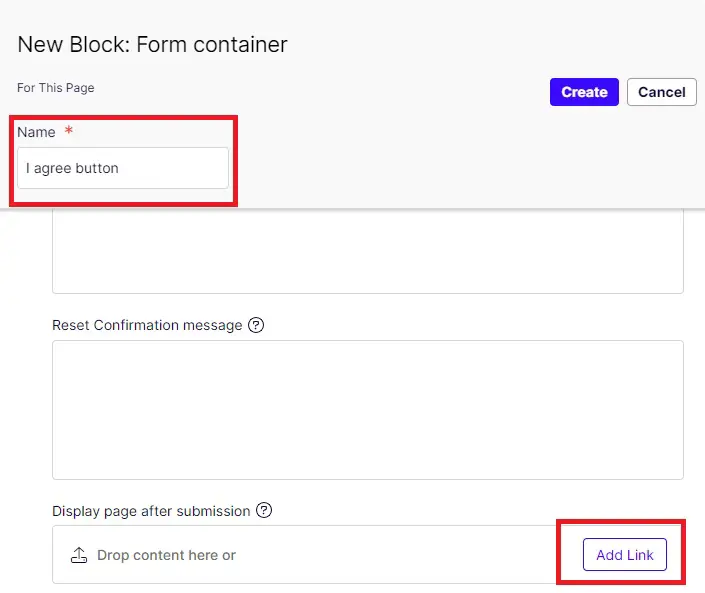Cancel the new block dialog
The height and width of the screenshot is (593, 705).
tap(661, 92)
